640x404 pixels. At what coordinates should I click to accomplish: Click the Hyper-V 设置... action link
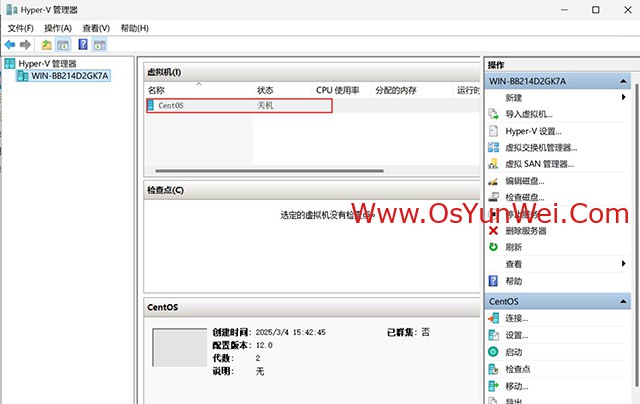pos(533,131)
